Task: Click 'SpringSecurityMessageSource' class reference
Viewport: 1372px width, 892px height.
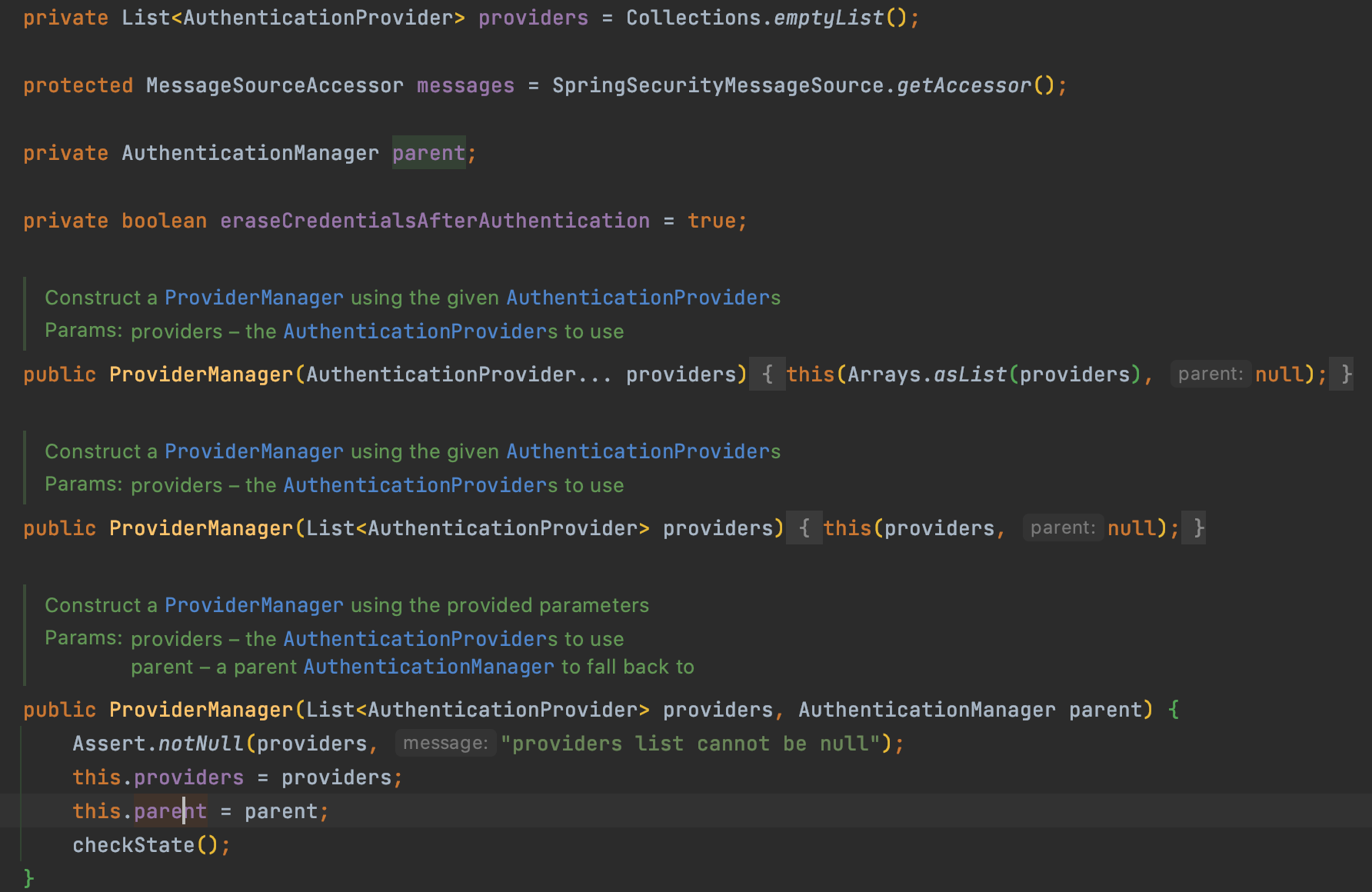Action: coord(718,85)
